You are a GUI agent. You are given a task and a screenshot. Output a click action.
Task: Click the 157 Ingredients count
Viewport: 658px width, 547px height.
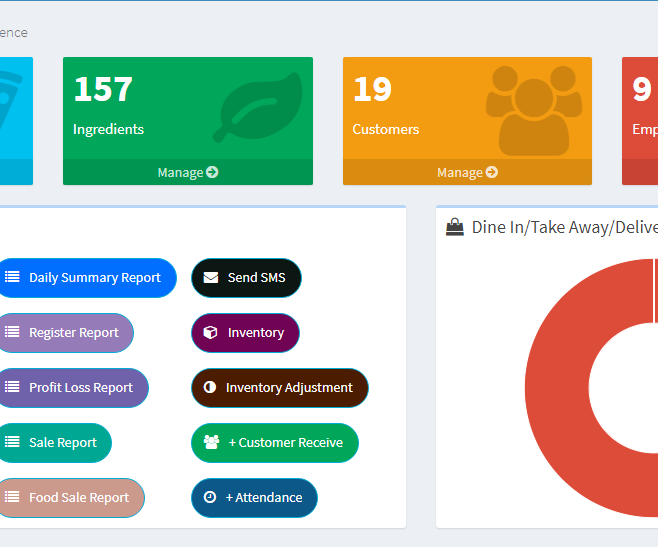coord(103,90)
